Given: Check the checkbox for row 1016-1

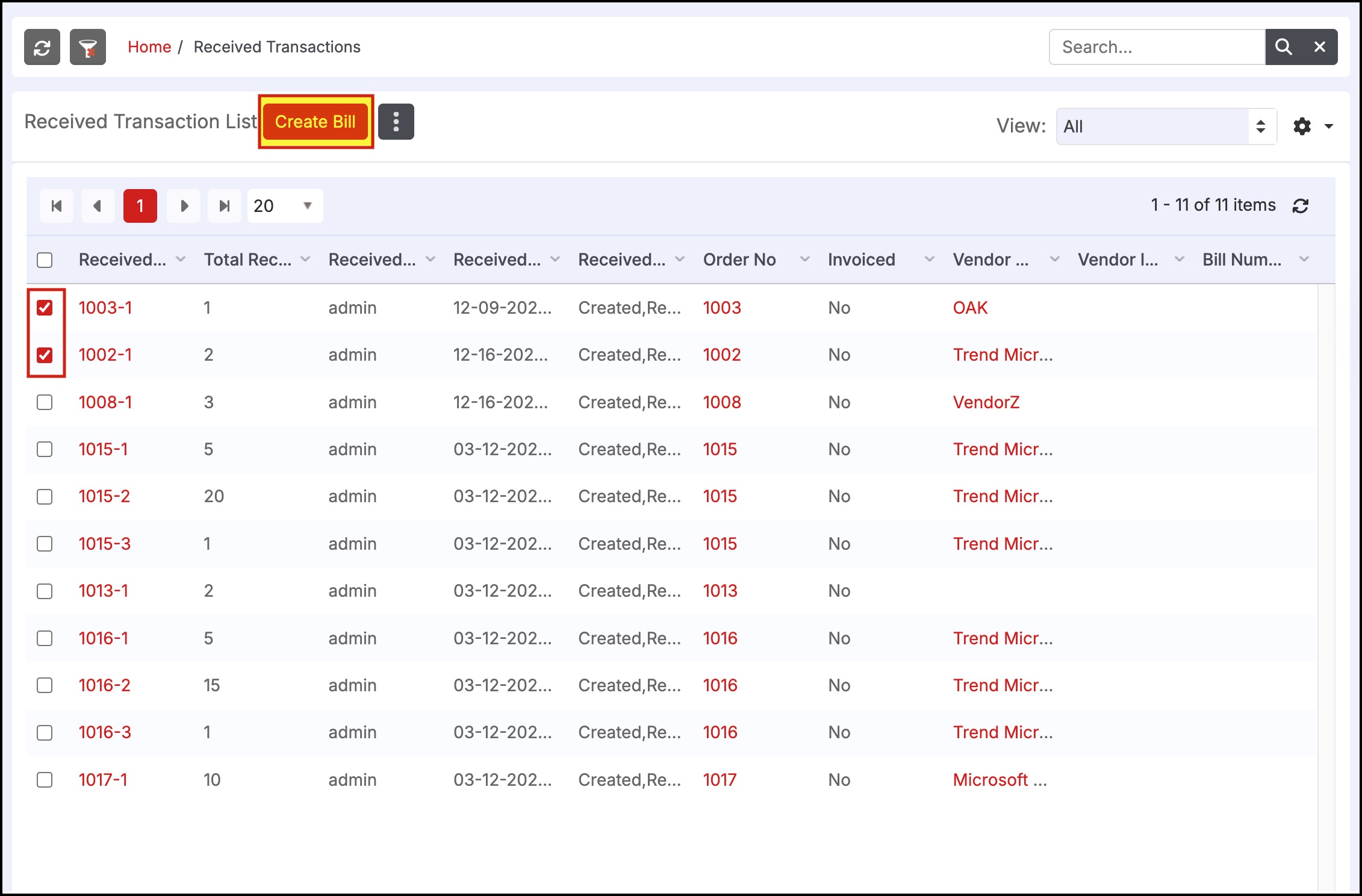Looking at the screenshot, I should 45,638.
